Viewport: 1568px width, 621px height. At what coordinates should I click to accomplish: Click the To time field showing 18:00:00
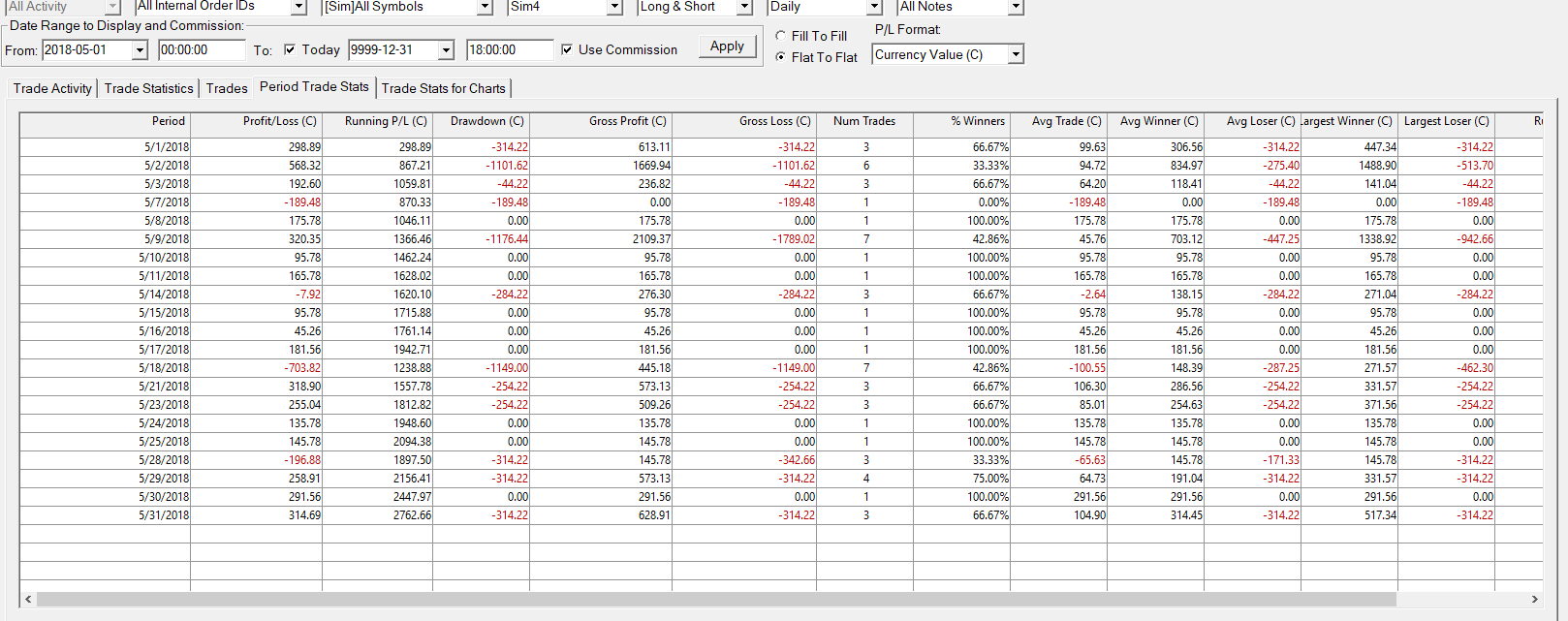point(509,50)
